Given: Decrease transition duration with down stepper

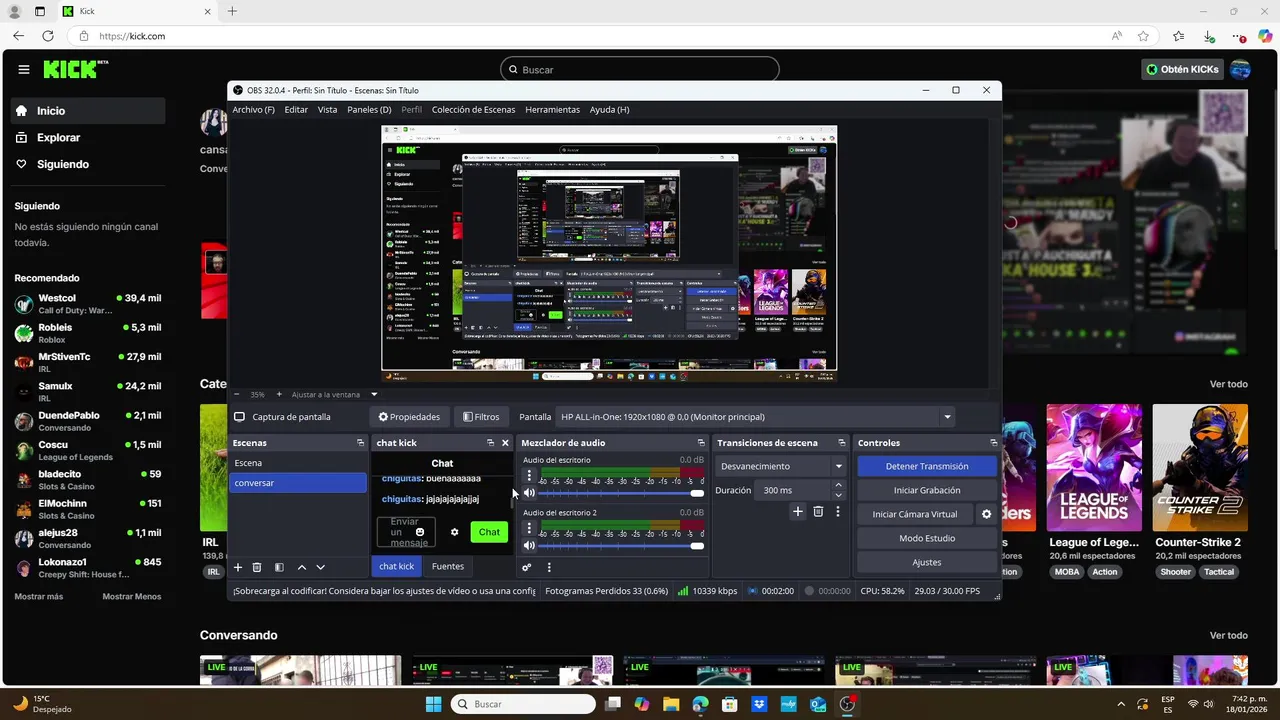Looking at the screenshot, I should pyautogui.click(x=838, y=495).
